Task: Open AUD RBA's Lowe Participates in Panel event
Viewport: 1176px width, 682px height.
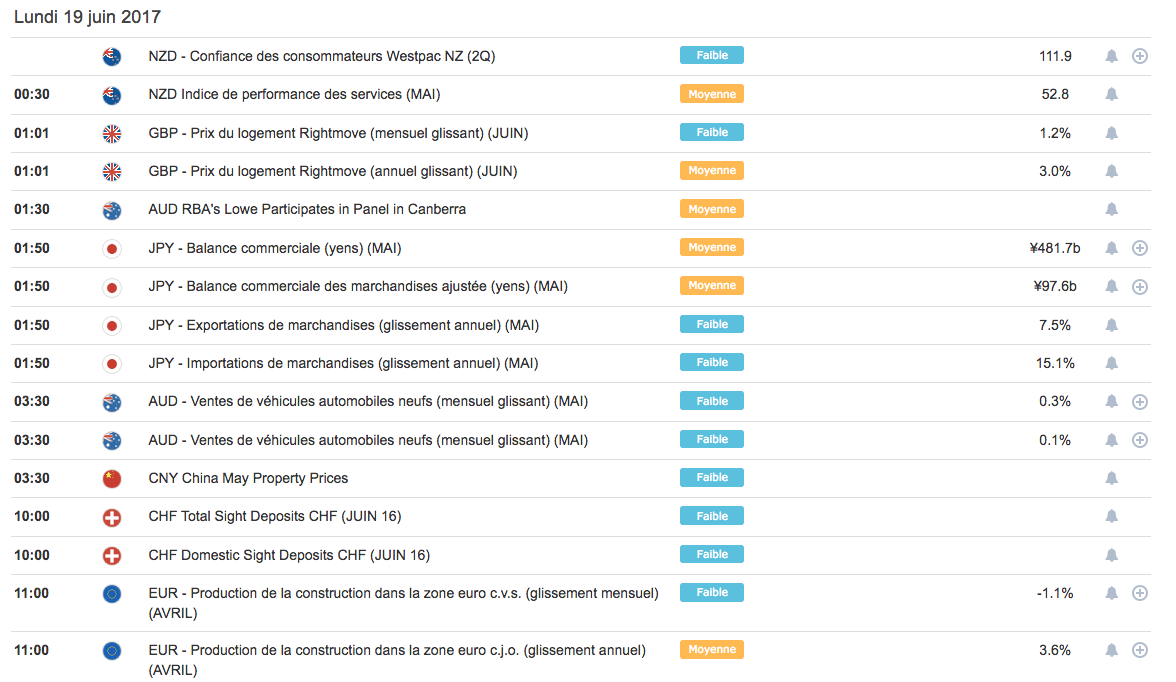Action: (x=307, y=210)
